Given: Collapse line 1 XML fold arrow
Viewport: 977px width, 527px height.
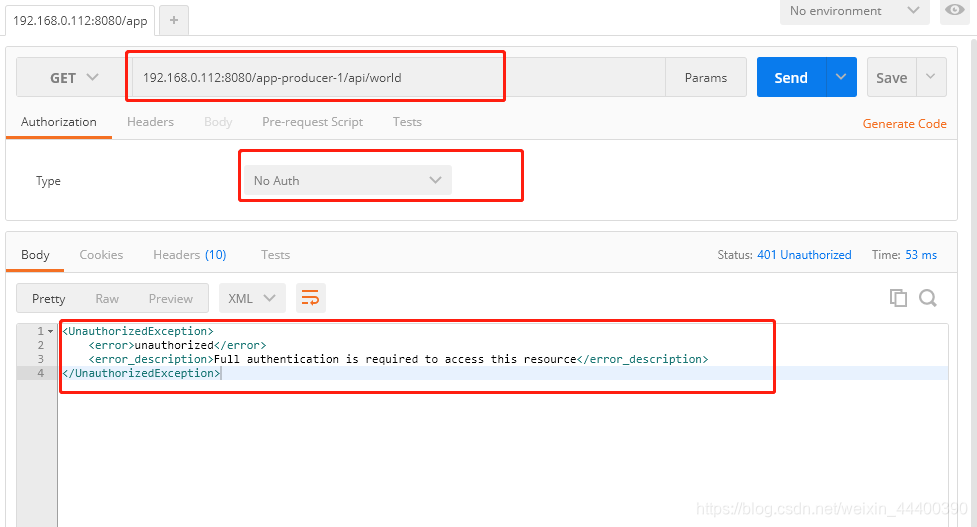Looking at the screenshot, I should pos(50,331).
